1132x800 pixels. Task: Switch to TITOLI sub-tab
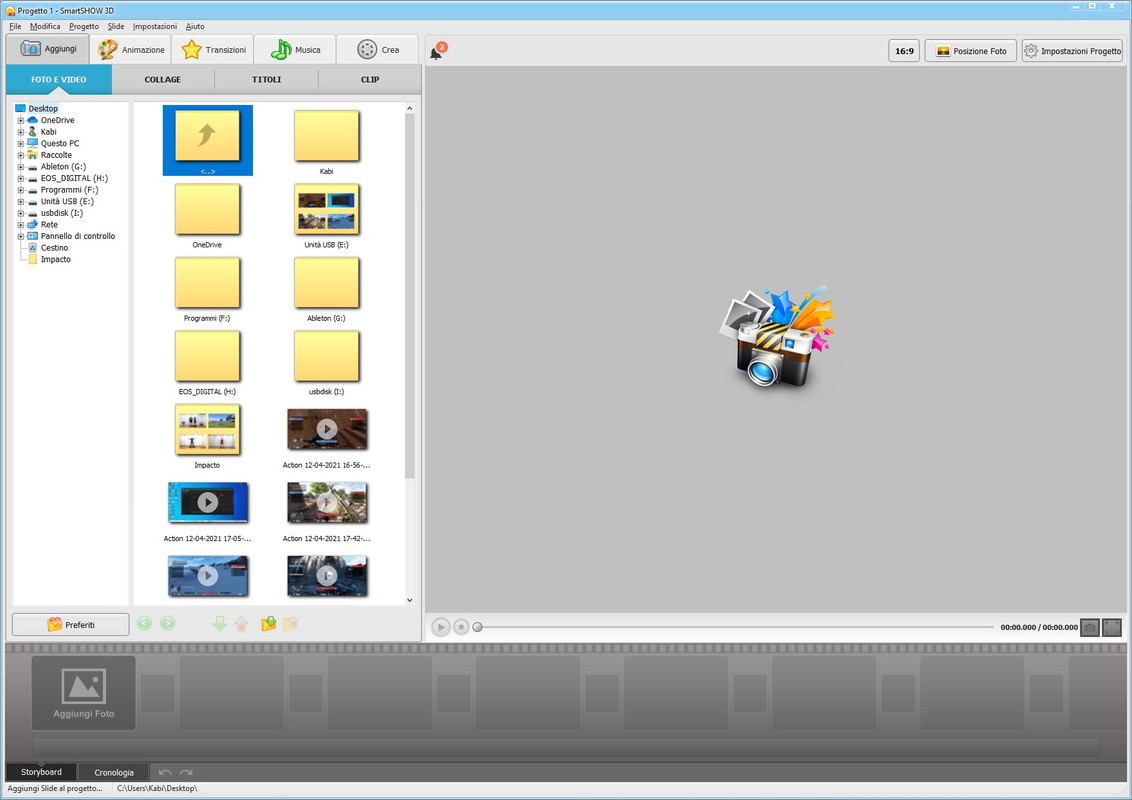266,79
